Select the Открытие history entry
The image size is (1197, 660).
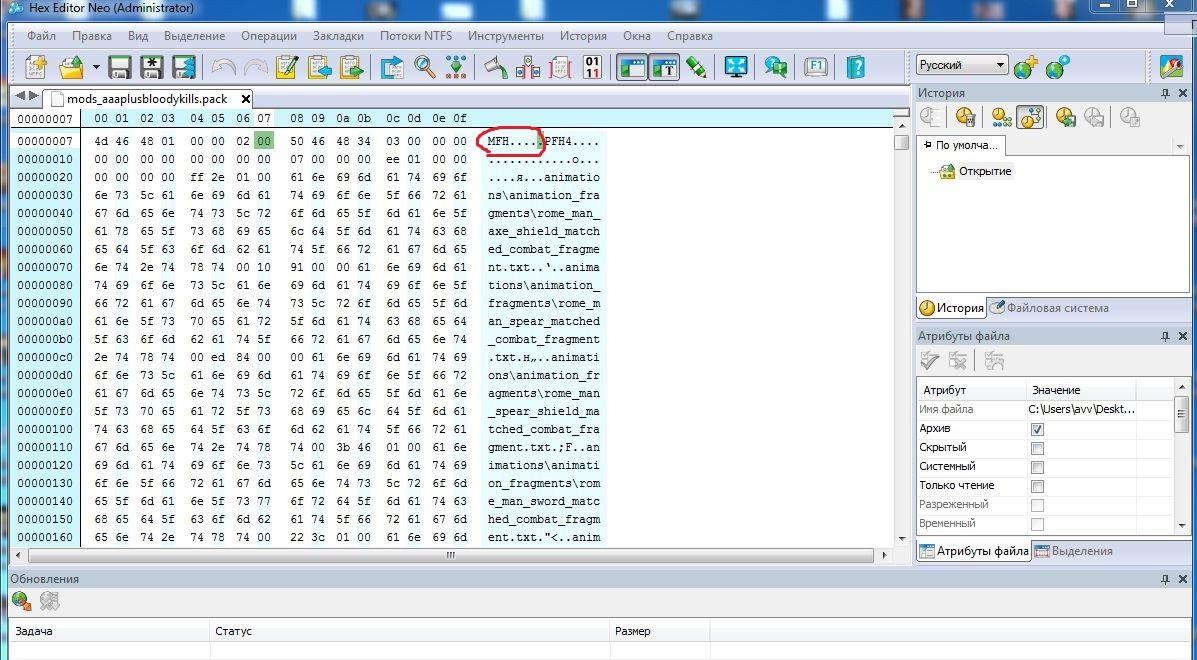point(985,171)
